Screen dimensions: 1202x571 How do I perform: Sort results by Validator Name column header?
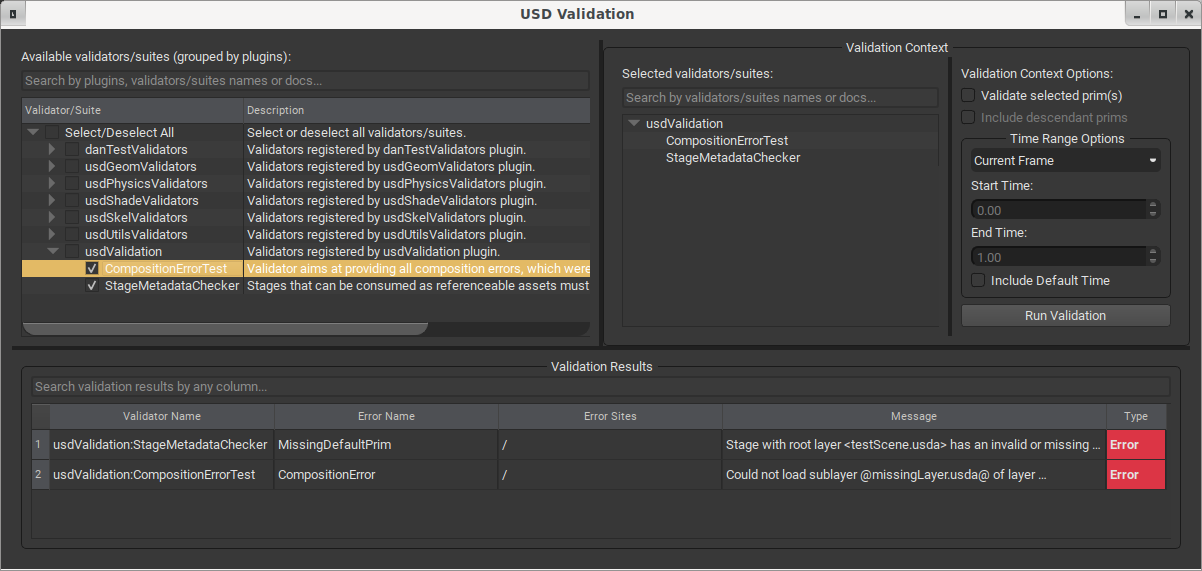click(162, 416)
